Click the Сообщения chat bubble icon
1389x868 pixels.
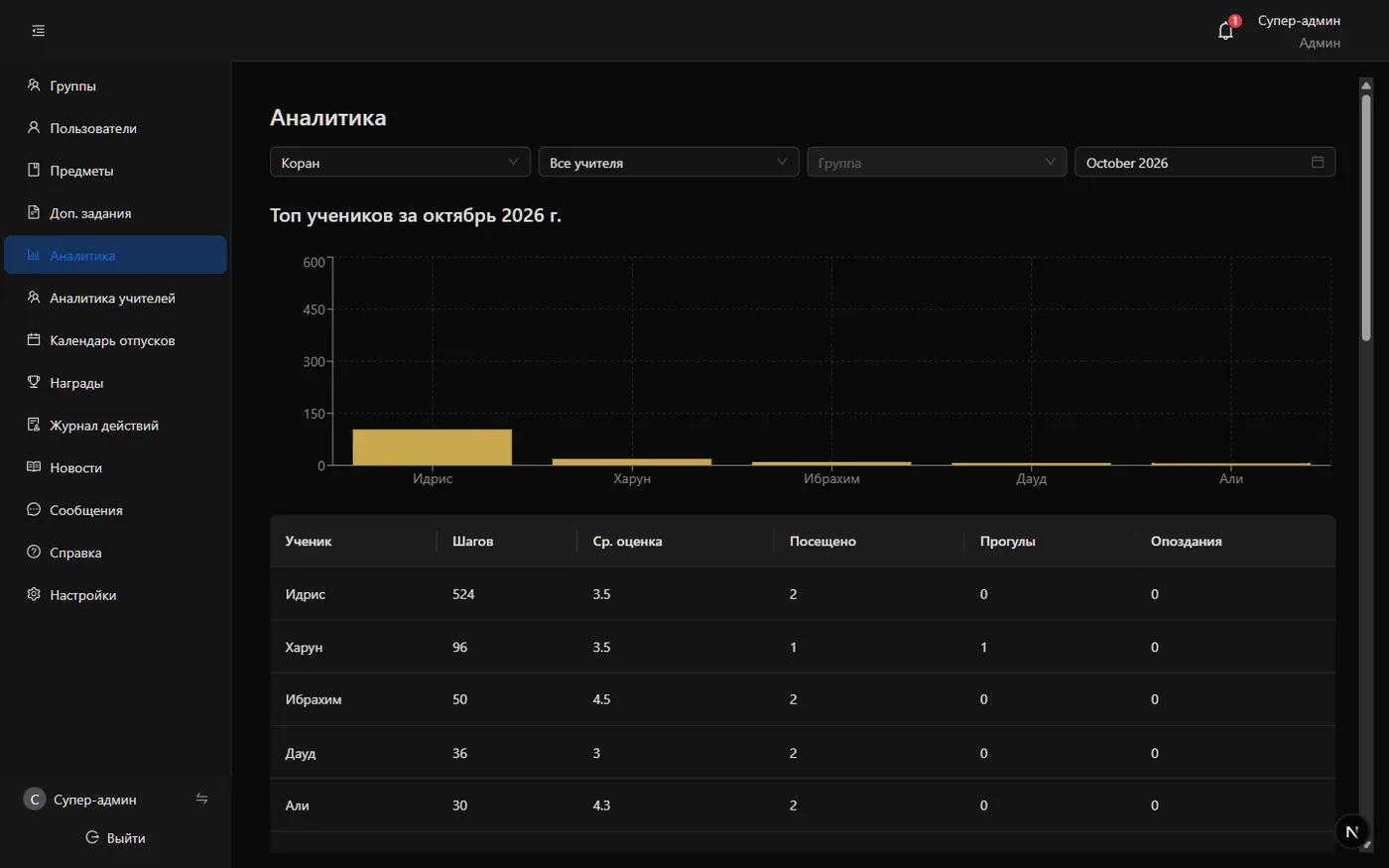coord(34,510)
